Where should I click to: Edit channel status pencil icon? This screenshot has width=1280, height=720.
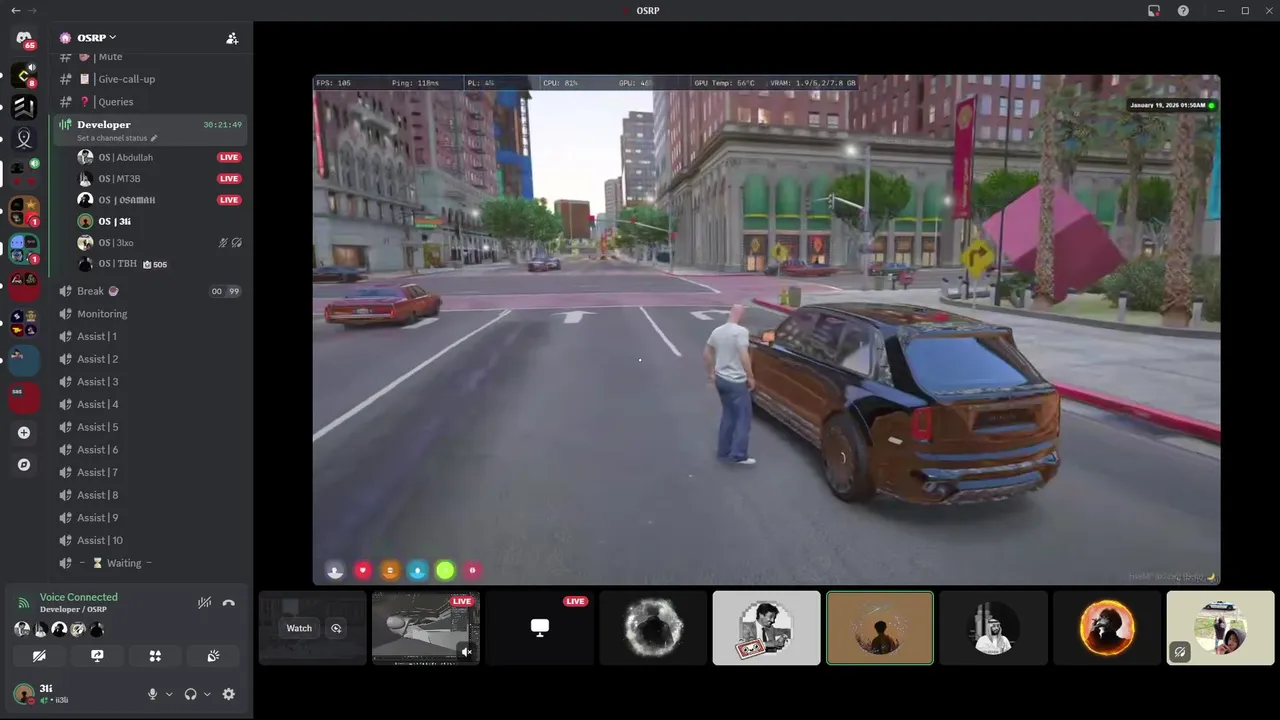154,138
